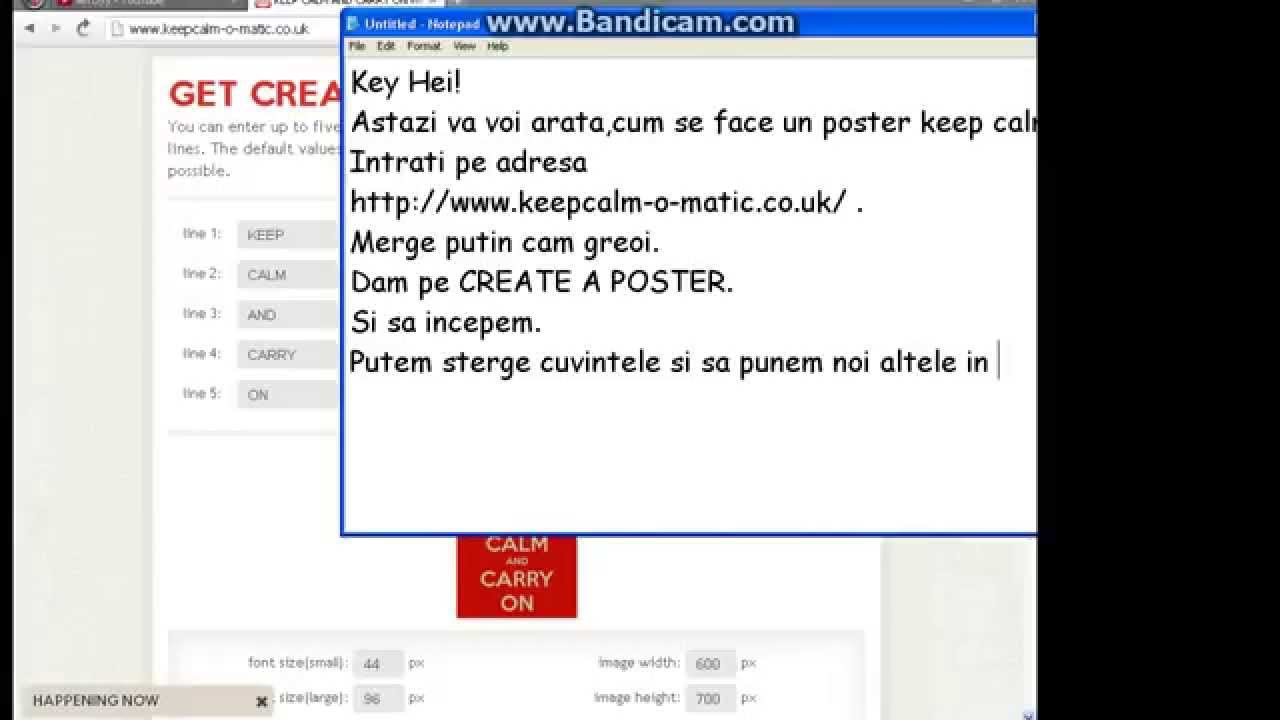The image size is (1280, 720).
Task: Click the line 1 field containing KEEP
Action: [x=289, y=235]
